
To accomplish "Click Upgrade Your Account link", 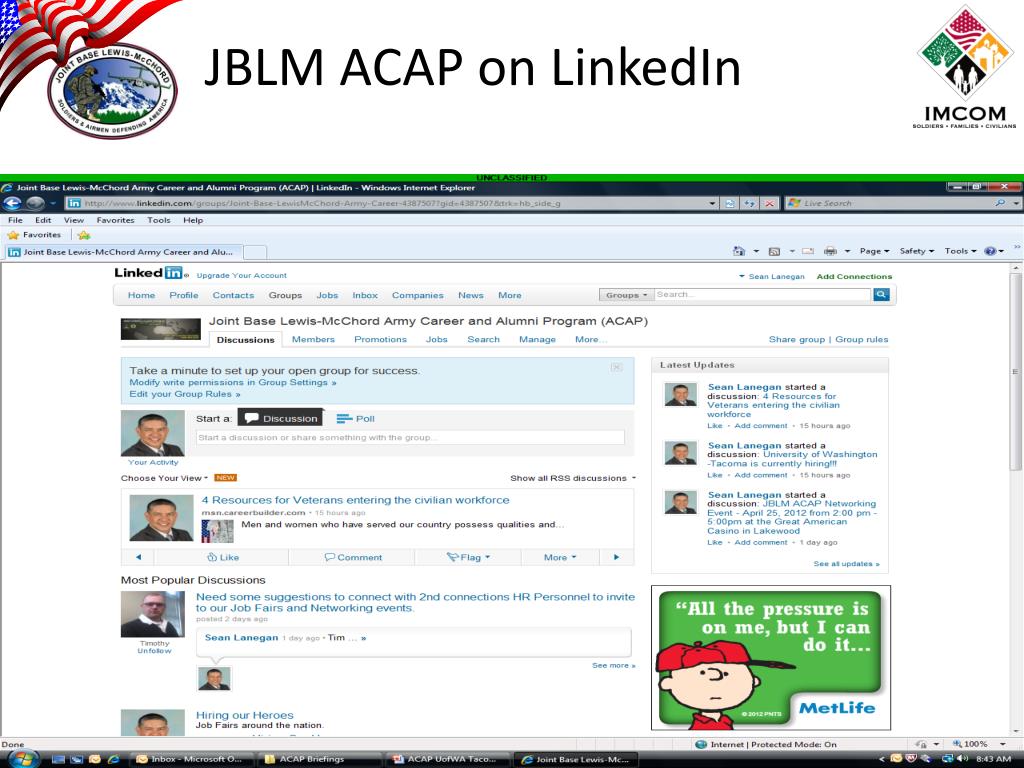I will (x=242, y=276).
